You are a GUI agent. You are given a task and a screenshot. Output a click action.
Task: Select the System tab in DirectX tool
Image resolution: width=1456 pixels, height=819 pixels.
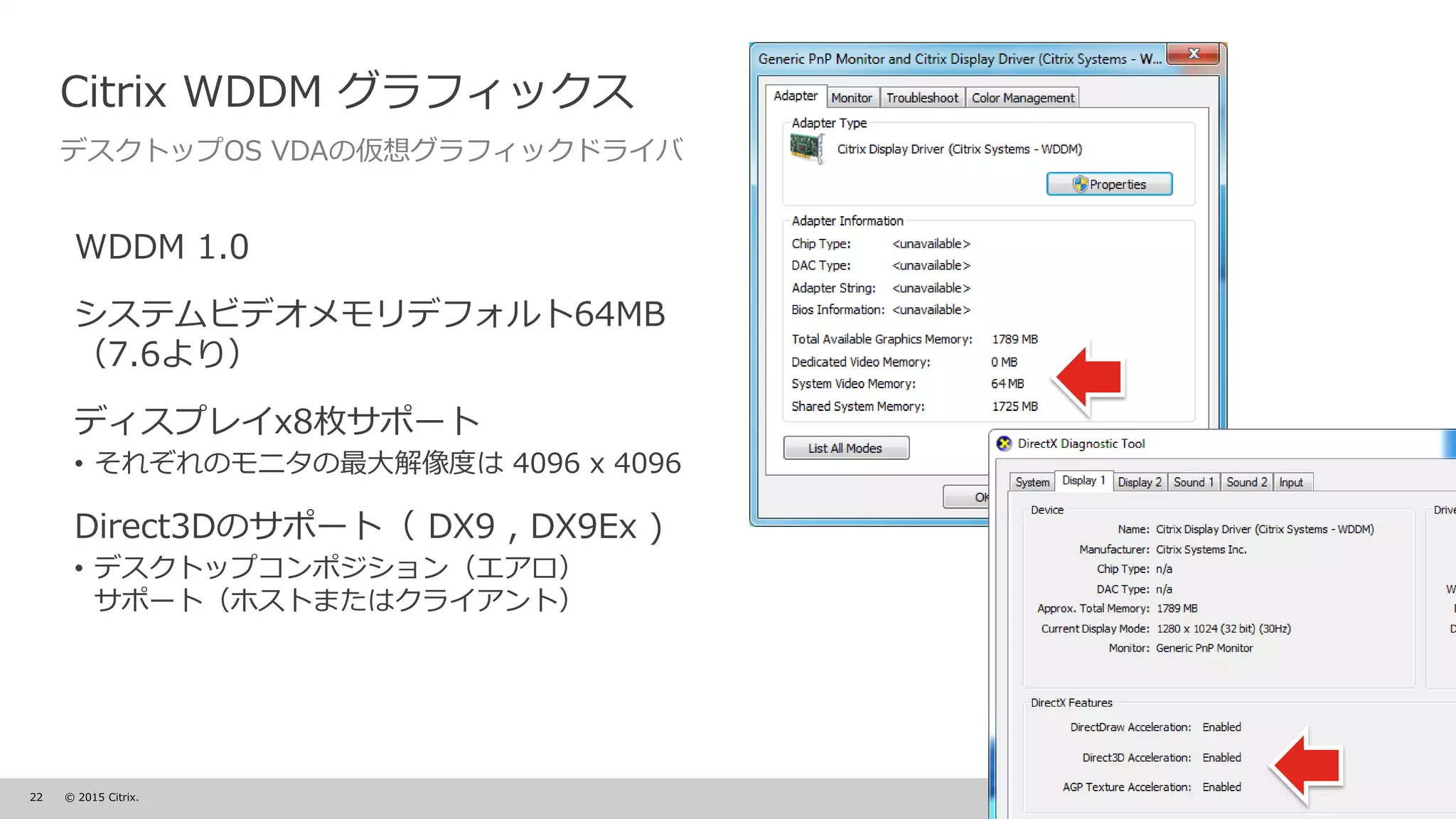coord(1032,482)
